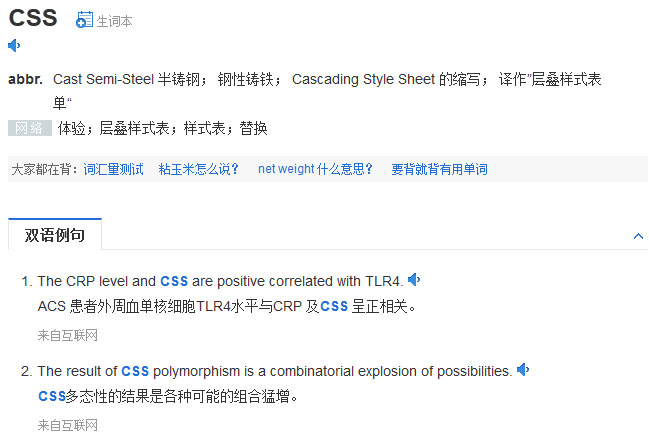Switch to the 双语例句 tab
The height and width of the screenshot is (439, 649).
[55, 235]
